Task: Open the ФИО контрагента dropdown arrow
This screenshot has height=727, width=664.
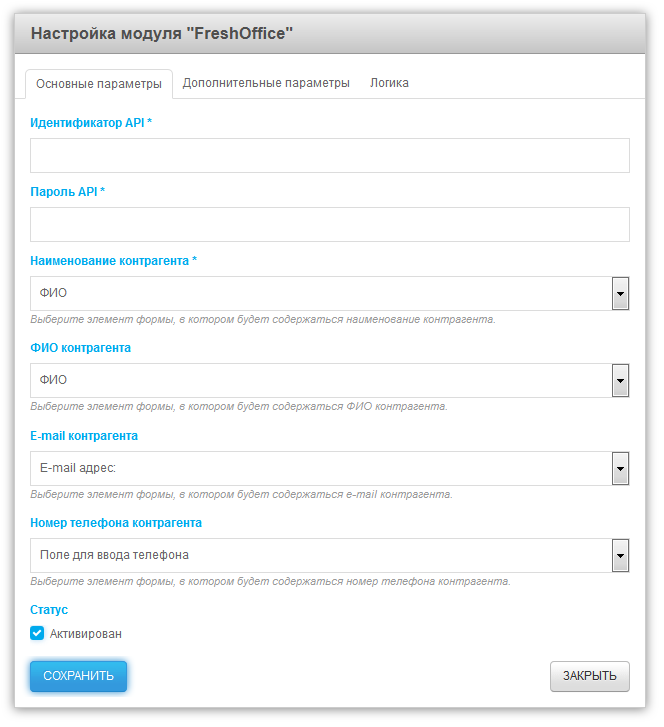Action: click(x=620, y=381)
